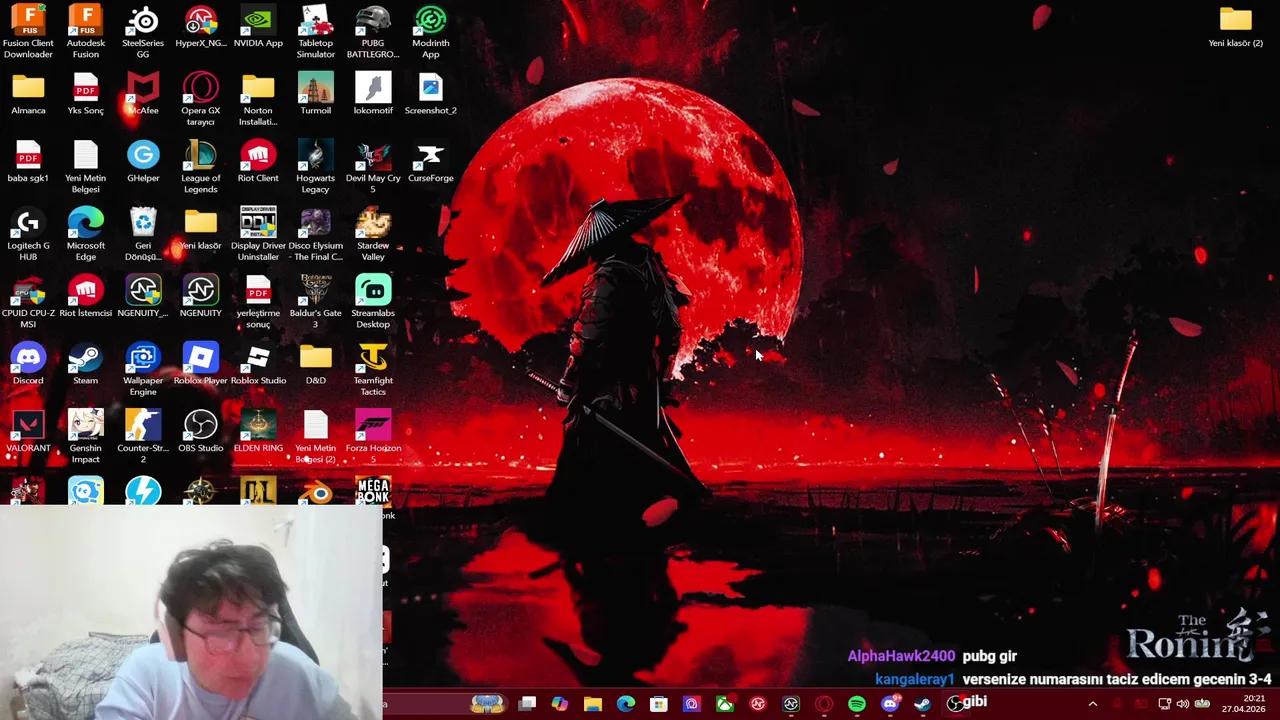The width and height of the screenshot is (1280, 720).
Task: Select the Norton Installation folder
Action: coord(258,99)
